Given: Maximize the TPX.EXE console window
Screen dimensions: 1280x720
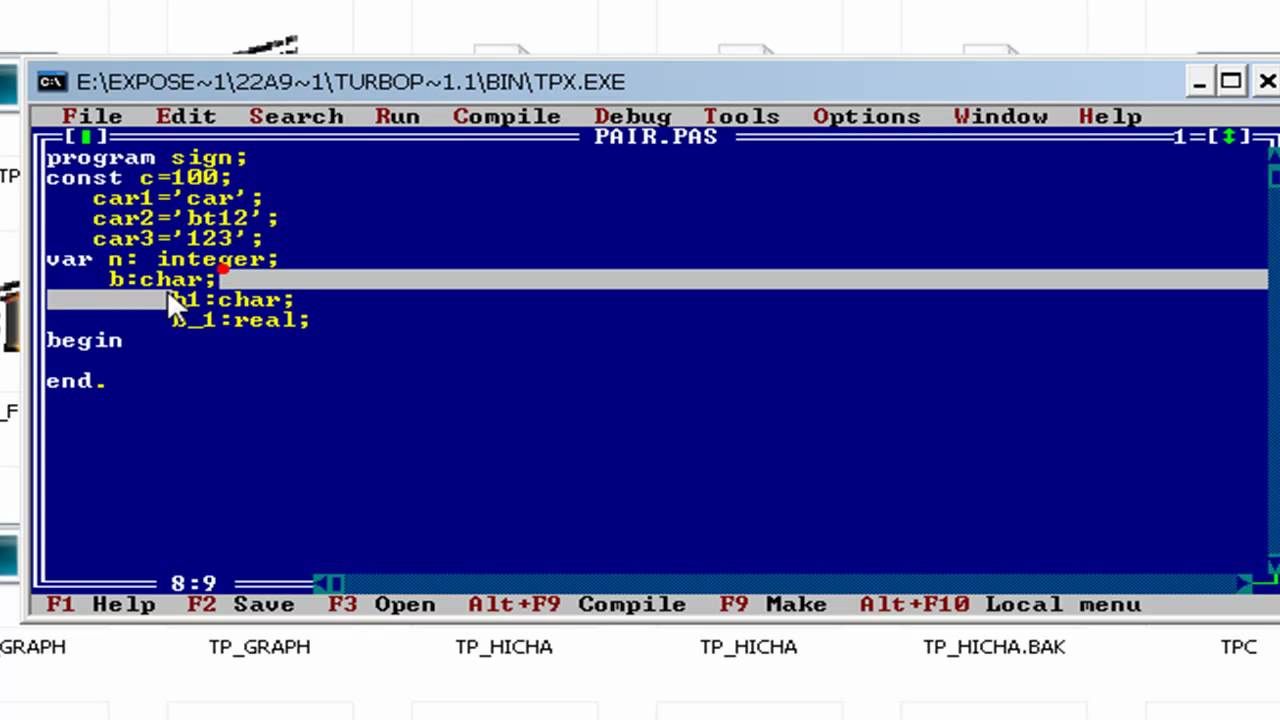Looking at the screenshot, I should click(1232, 82).
